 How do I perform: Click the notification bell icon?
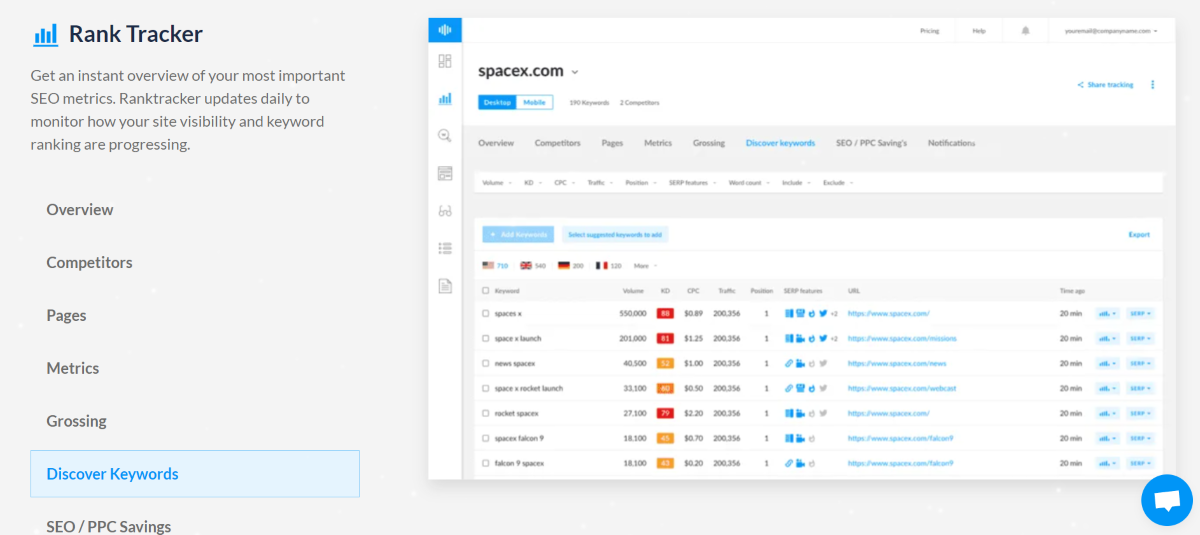[1025, 31]
